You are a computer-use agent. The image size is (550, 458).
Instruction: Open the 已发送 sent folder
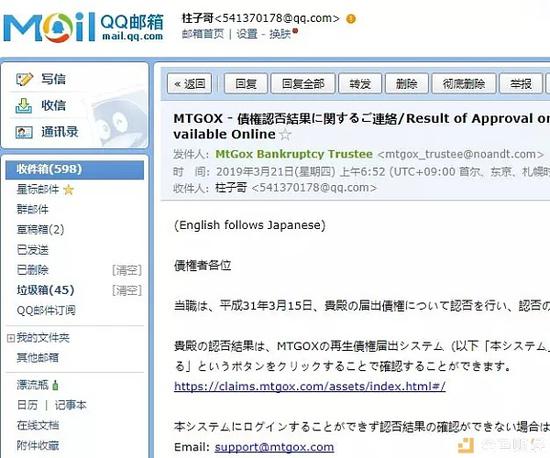(x=32, y=250)
